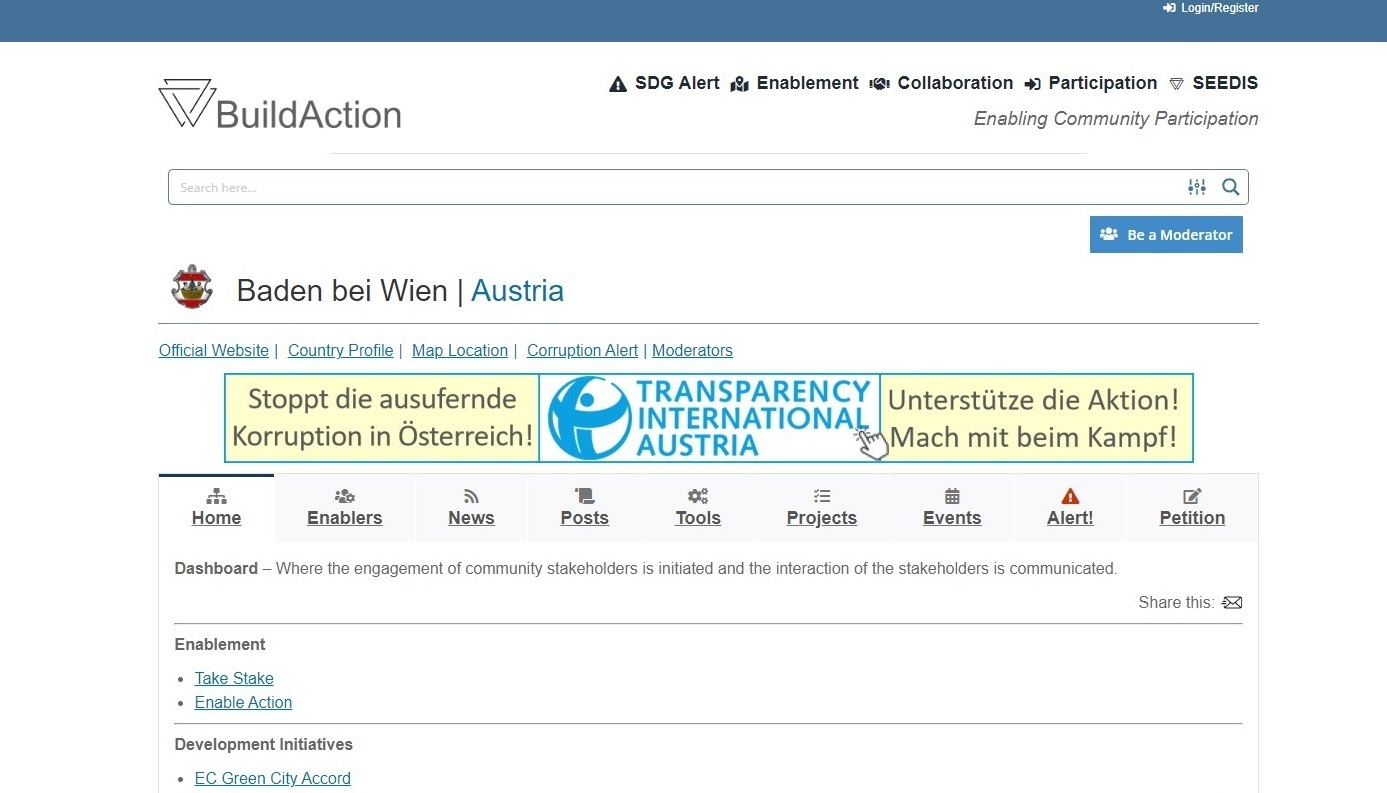
Task: Click the share by email envelope icon
Action: point(1232,603)
